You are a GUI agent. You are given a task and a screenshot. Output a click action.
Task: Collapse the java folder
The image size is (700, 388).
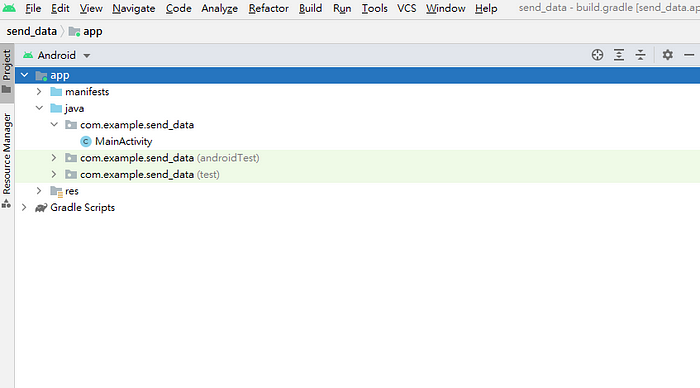pyautogui.click(x=39, y=108)
